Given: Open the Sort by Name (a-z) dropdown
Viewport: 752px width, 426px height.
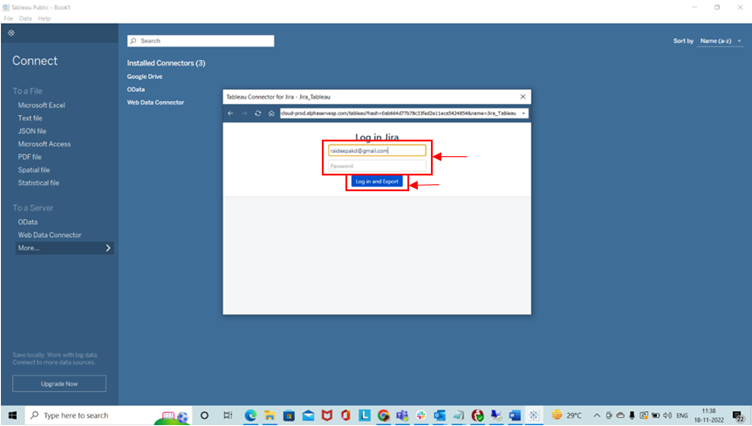Looking at the screenshot, I should click(720, 41).
